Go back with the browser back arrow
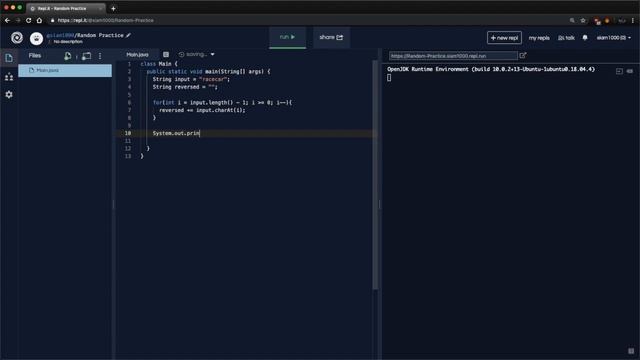Screen dimensions: 640x360 tap(7, 20)
